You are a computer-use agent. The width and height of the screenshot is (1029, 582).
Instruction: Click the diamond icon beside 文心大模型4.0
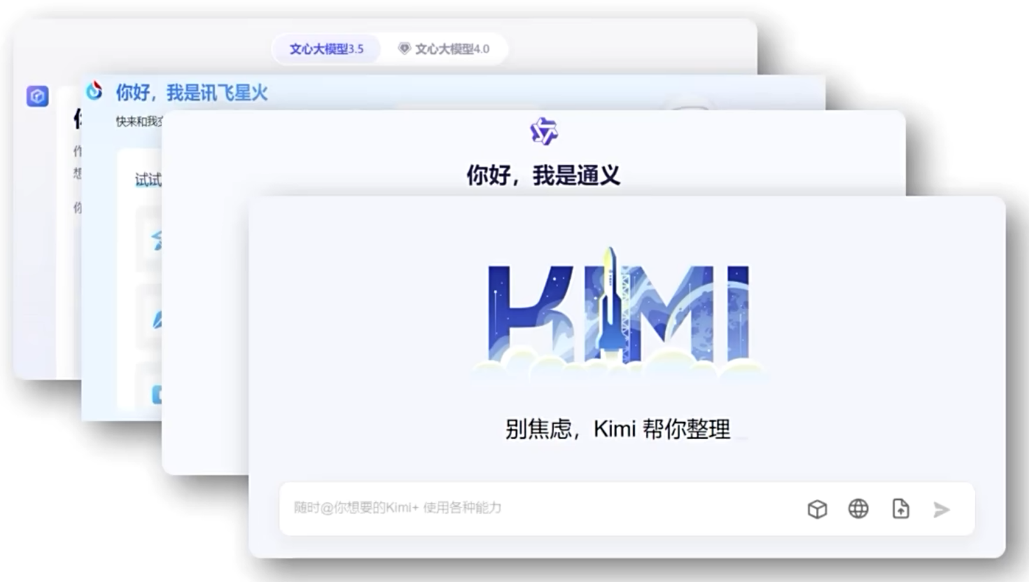(404, 49)
